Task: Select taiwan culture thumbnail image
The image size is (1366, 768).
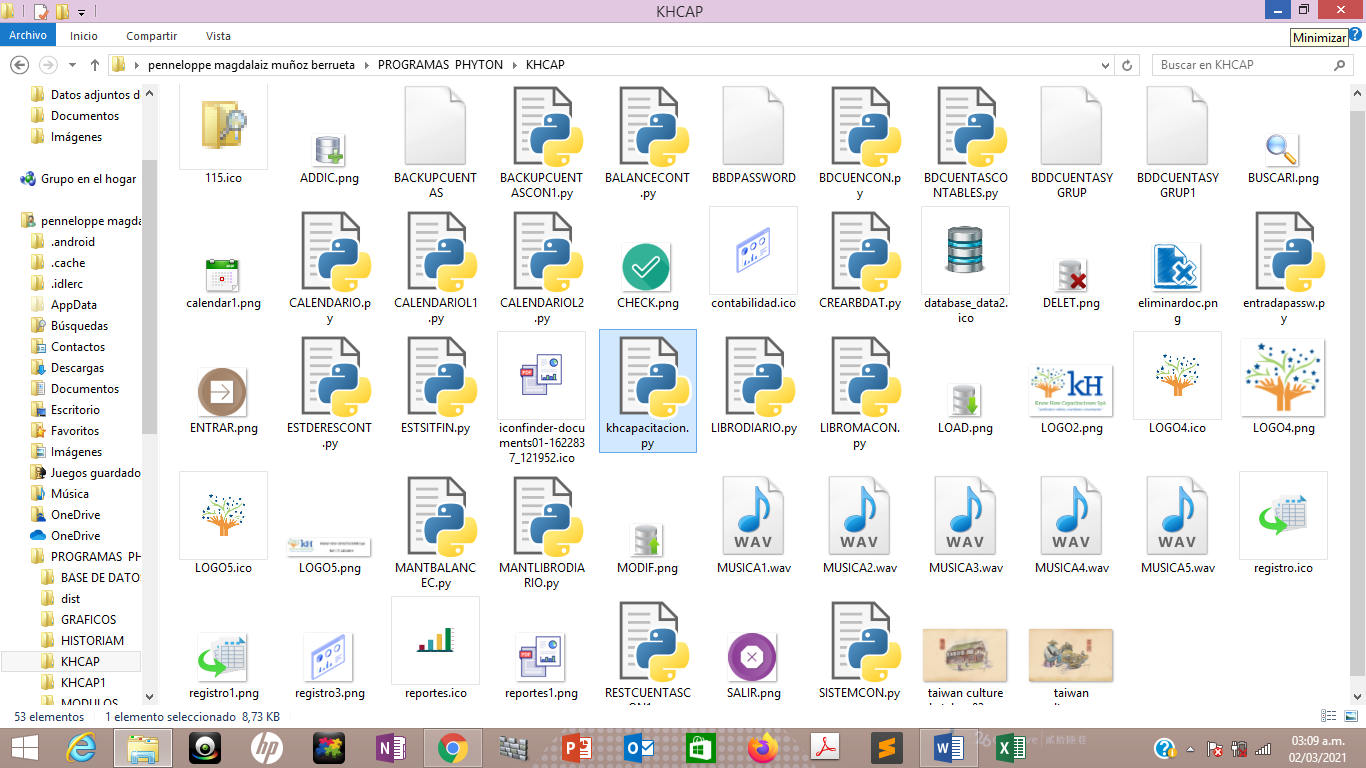Action: point(965,655)
